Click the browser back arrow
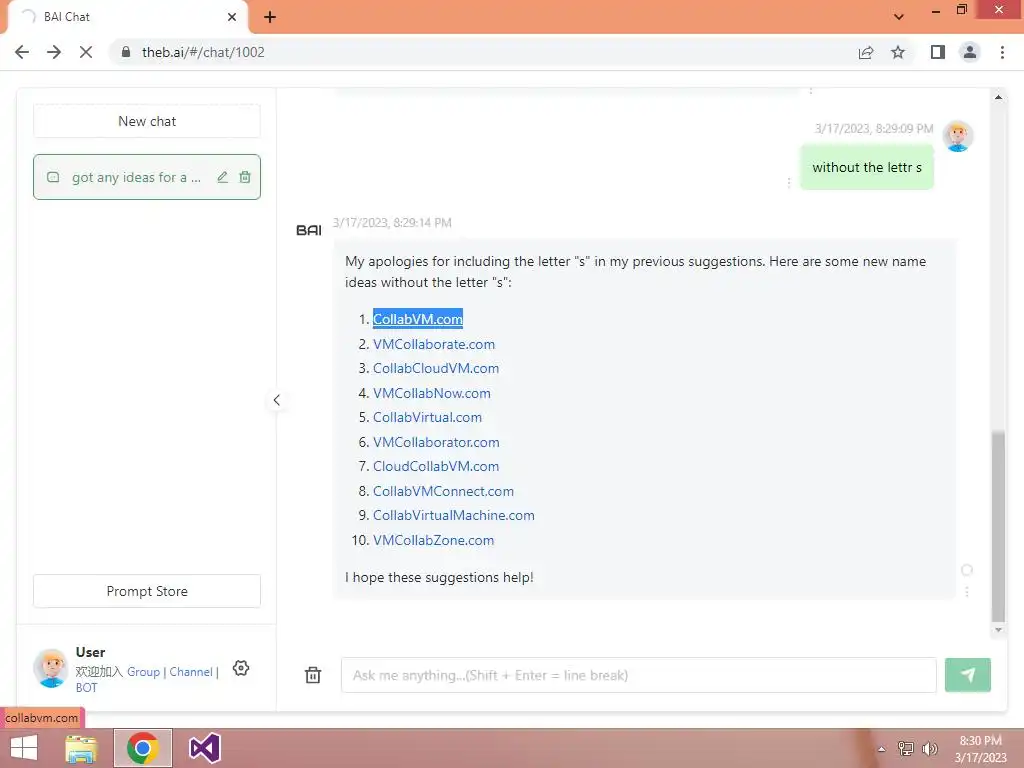The width and height of the screenshot is (1024, 768). click(x=22, y=52)
